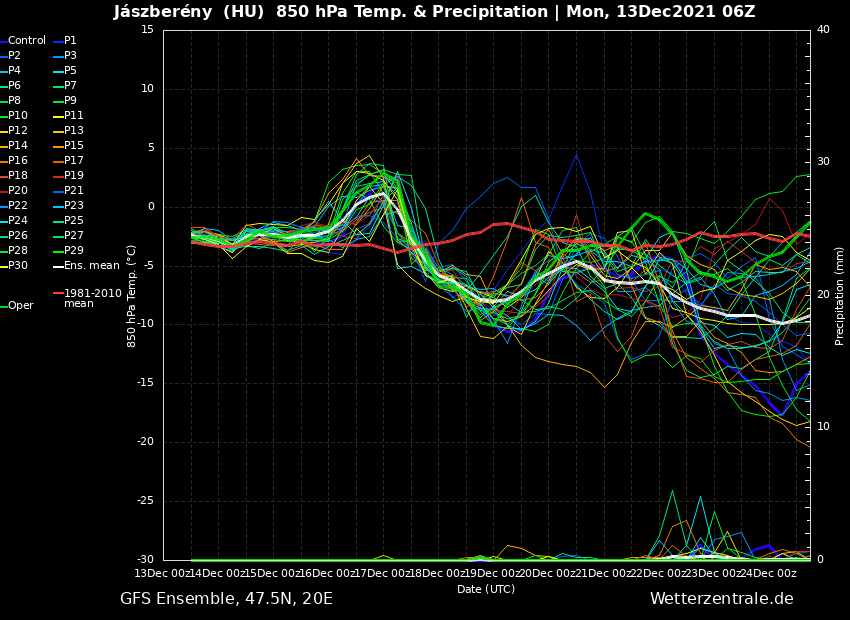Click the Wetterzentrale.de text
The image size is (850, 620).
(721, 599)
